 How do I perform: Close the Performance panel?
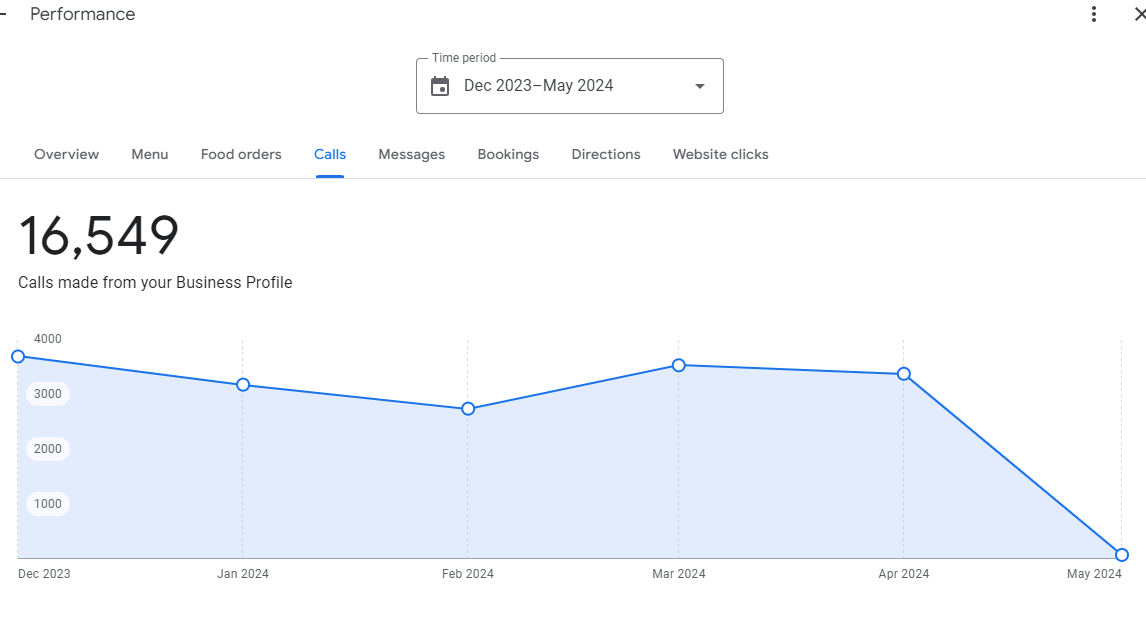(x=1138, y=14)
